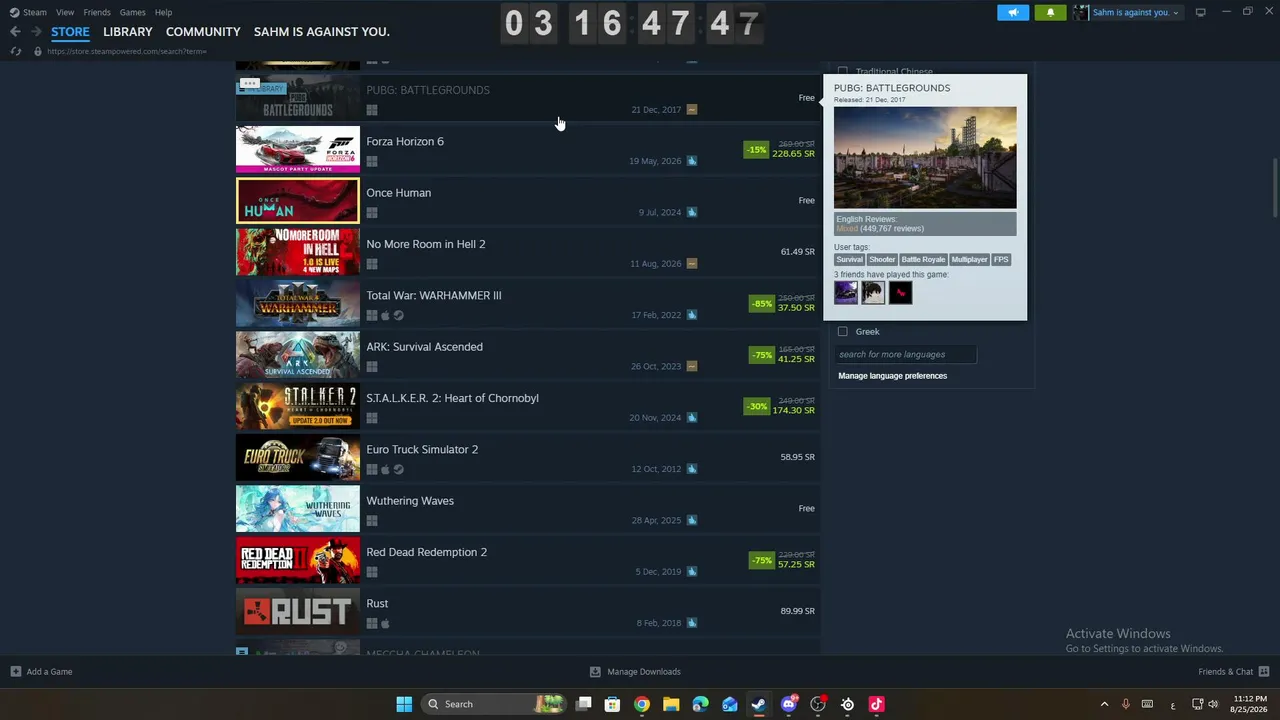Open File Explorer from the taskbar
The width and height of the screenshot is (1280, 720).
[671, 704]
